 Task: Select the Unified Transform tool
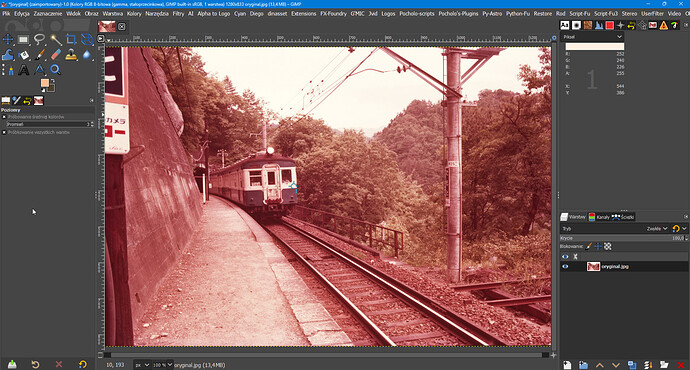click(x=87, y=40)
